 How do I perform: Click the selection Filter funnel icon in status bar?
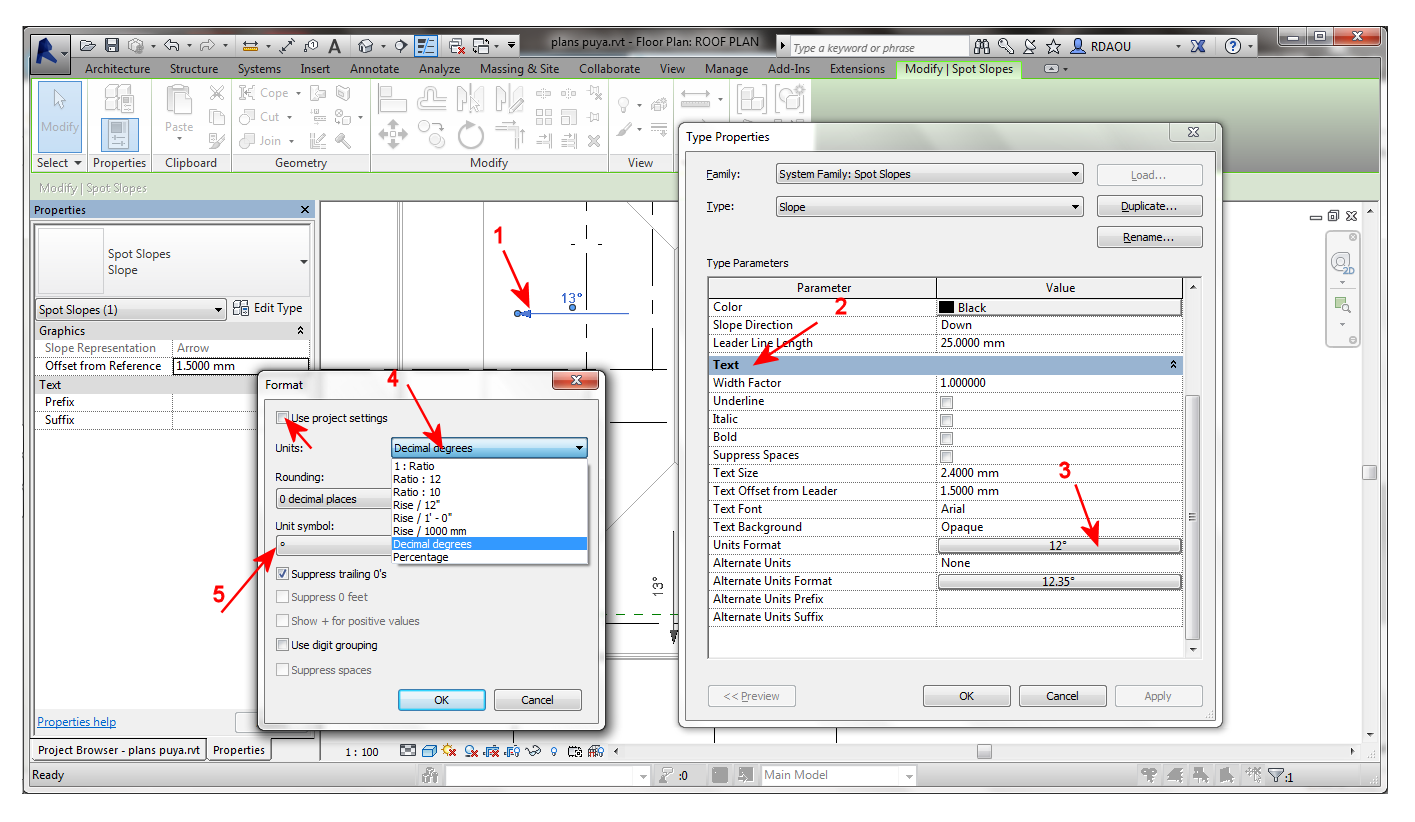(1276, 775)
